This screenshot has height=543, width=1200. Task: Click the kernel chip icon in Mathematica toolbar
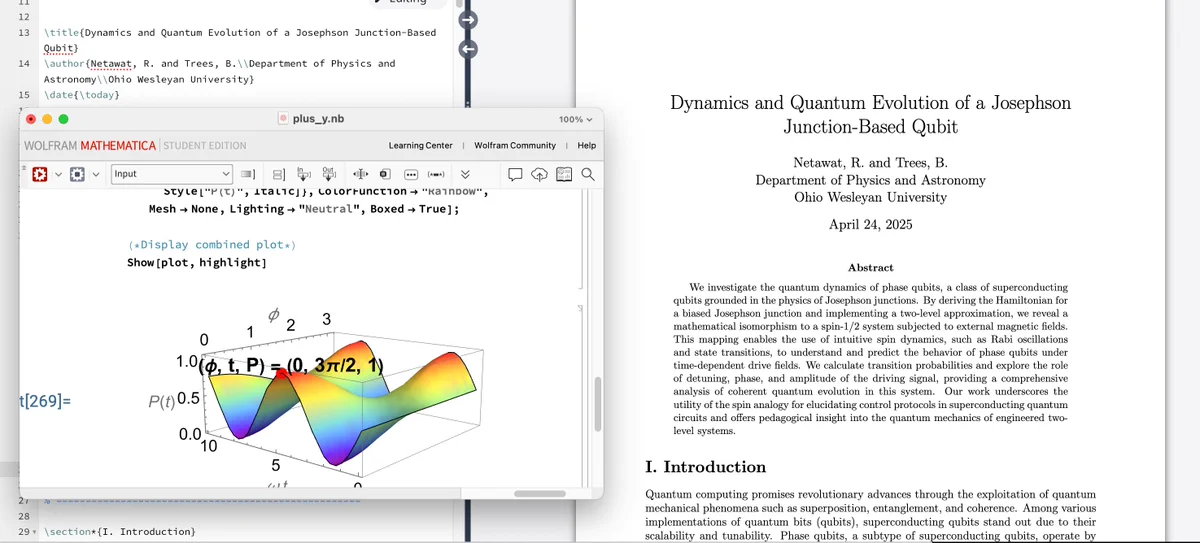pos(77,174)
